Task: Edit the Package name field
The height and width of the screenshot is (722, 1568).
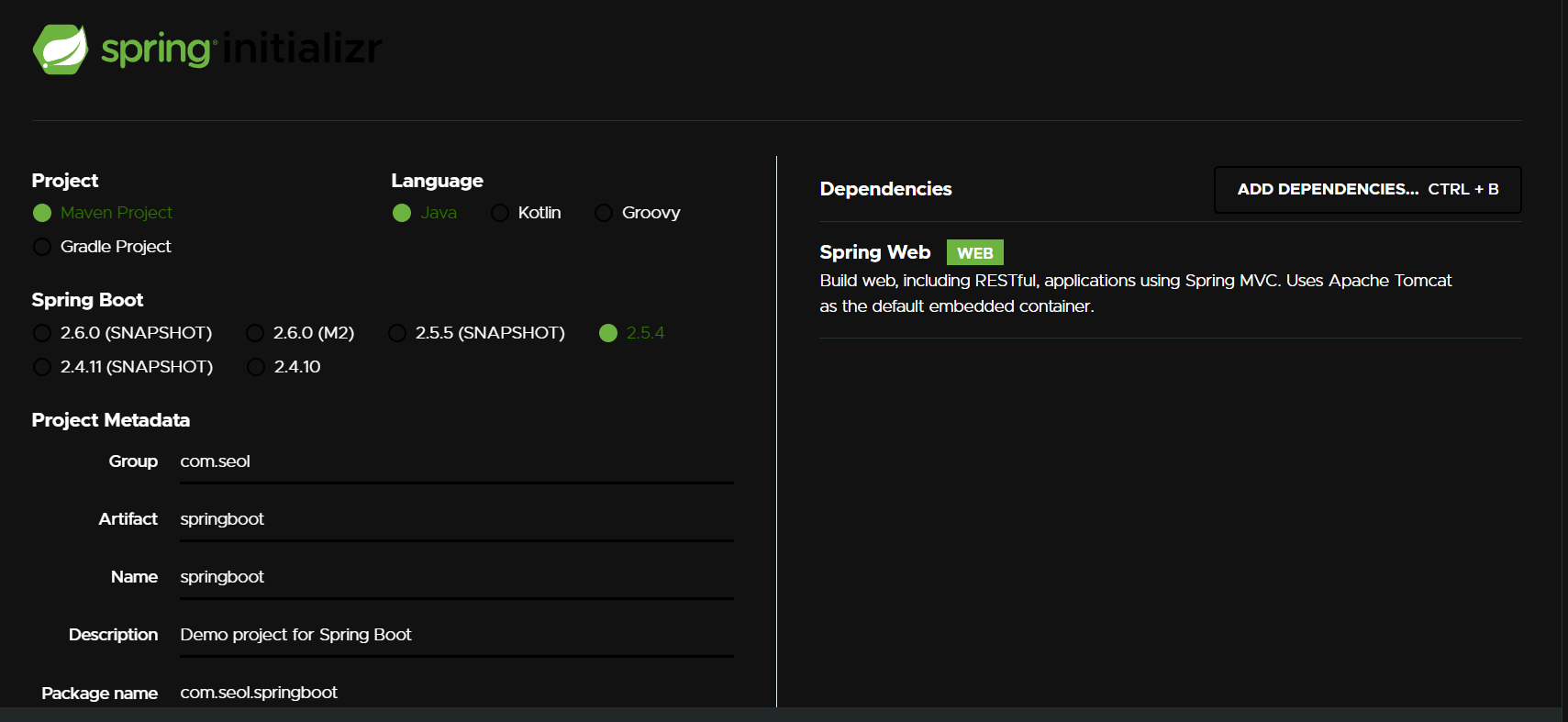Action: (456, 693)
